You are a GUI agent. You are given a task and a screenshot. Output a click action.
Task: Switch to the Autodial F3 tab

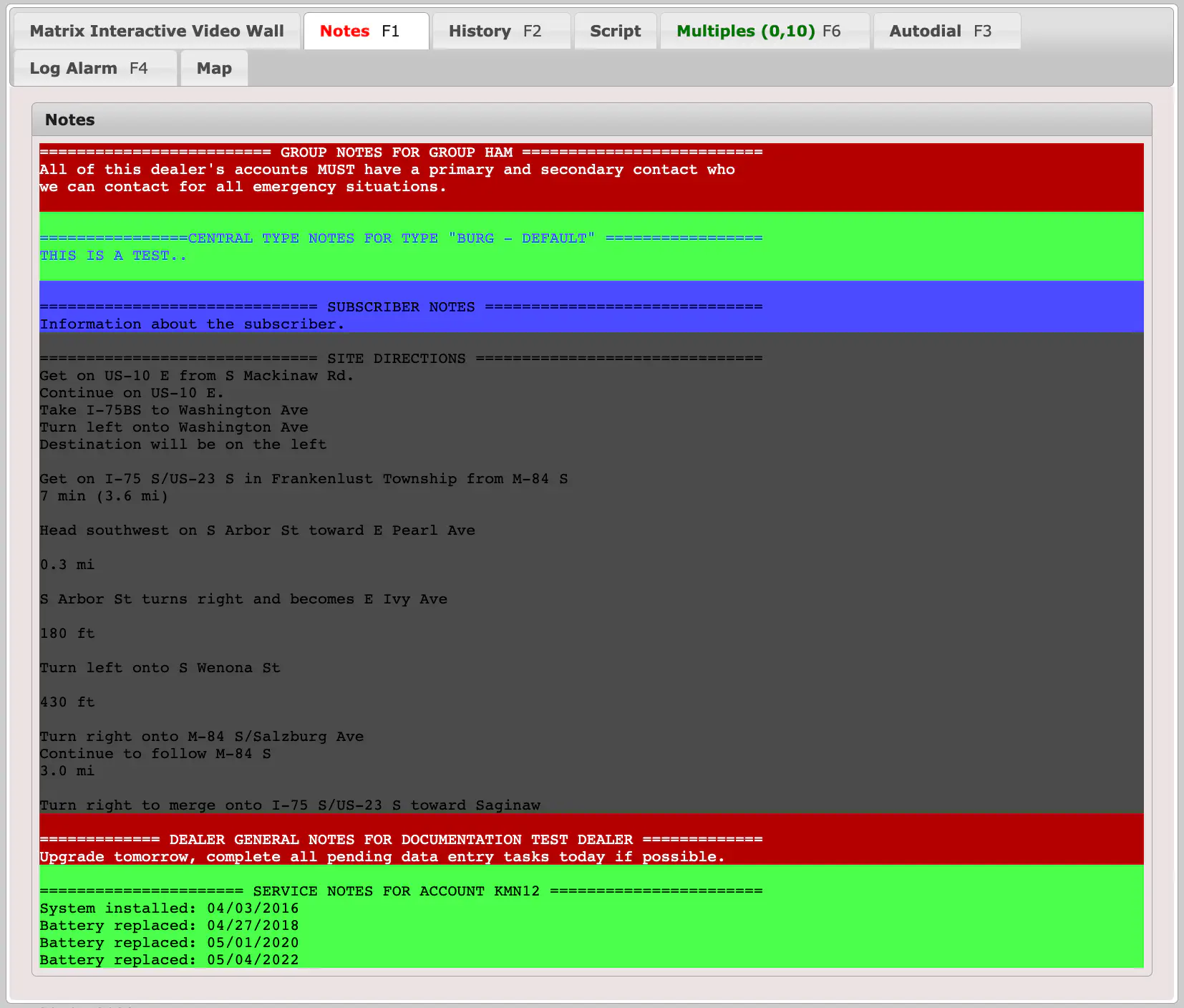(x=947, y=31)
